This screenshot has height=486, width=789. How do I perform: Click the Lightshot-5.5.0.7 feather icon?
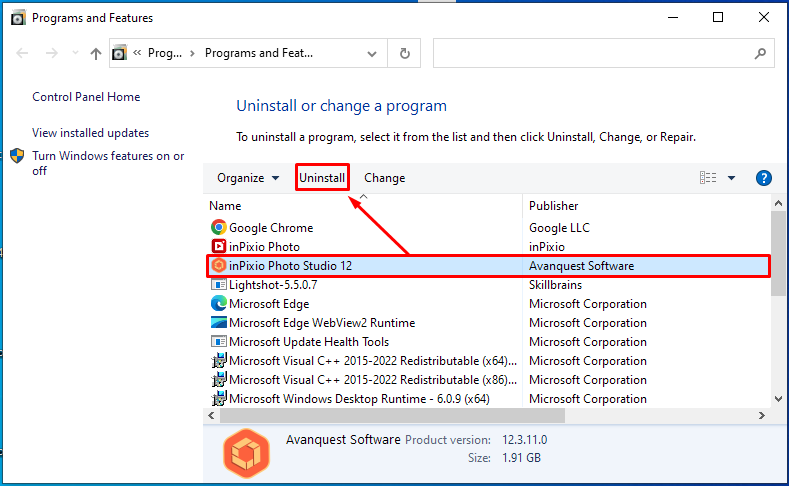pos(219,285)
